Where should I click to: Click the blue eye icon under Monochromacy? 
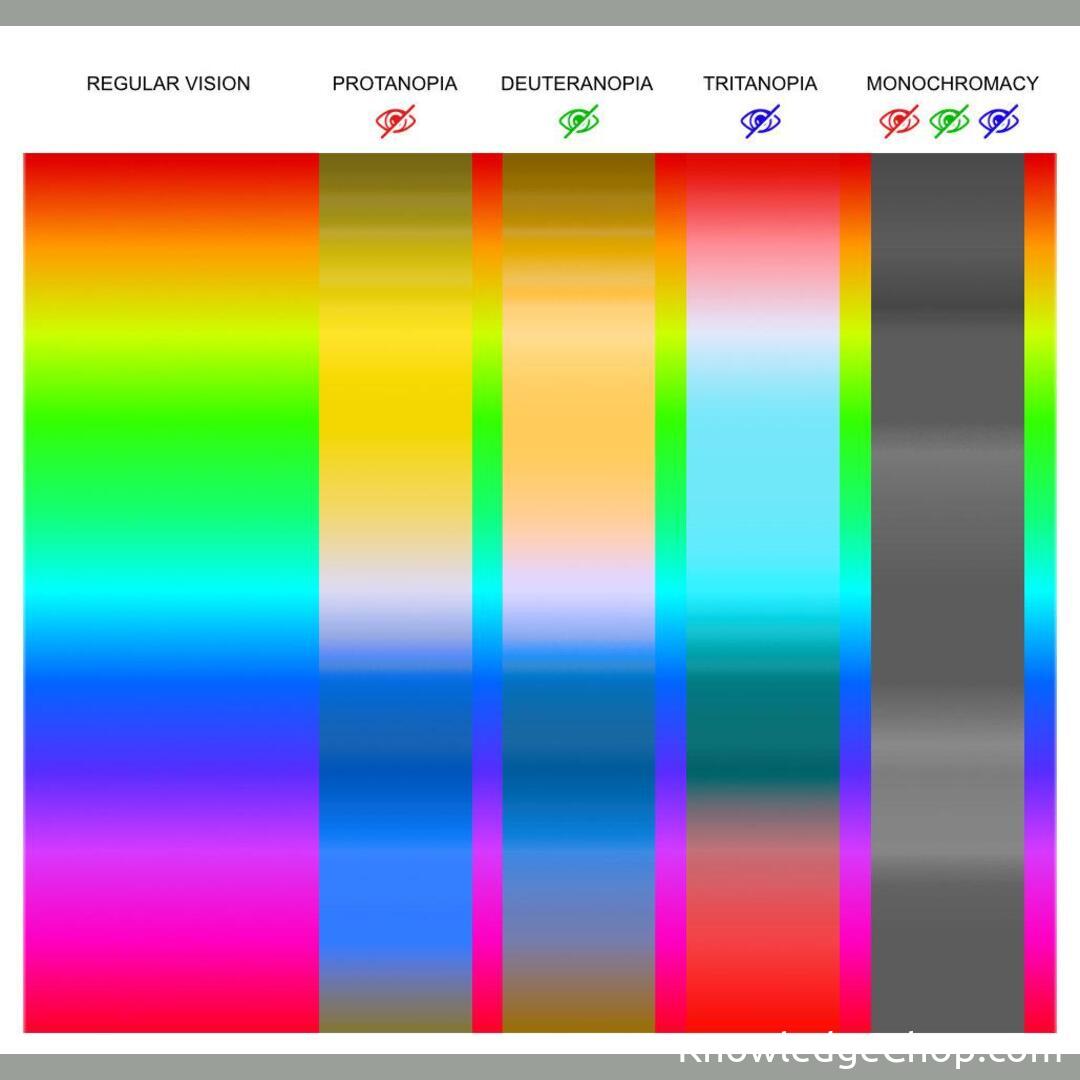999,121
